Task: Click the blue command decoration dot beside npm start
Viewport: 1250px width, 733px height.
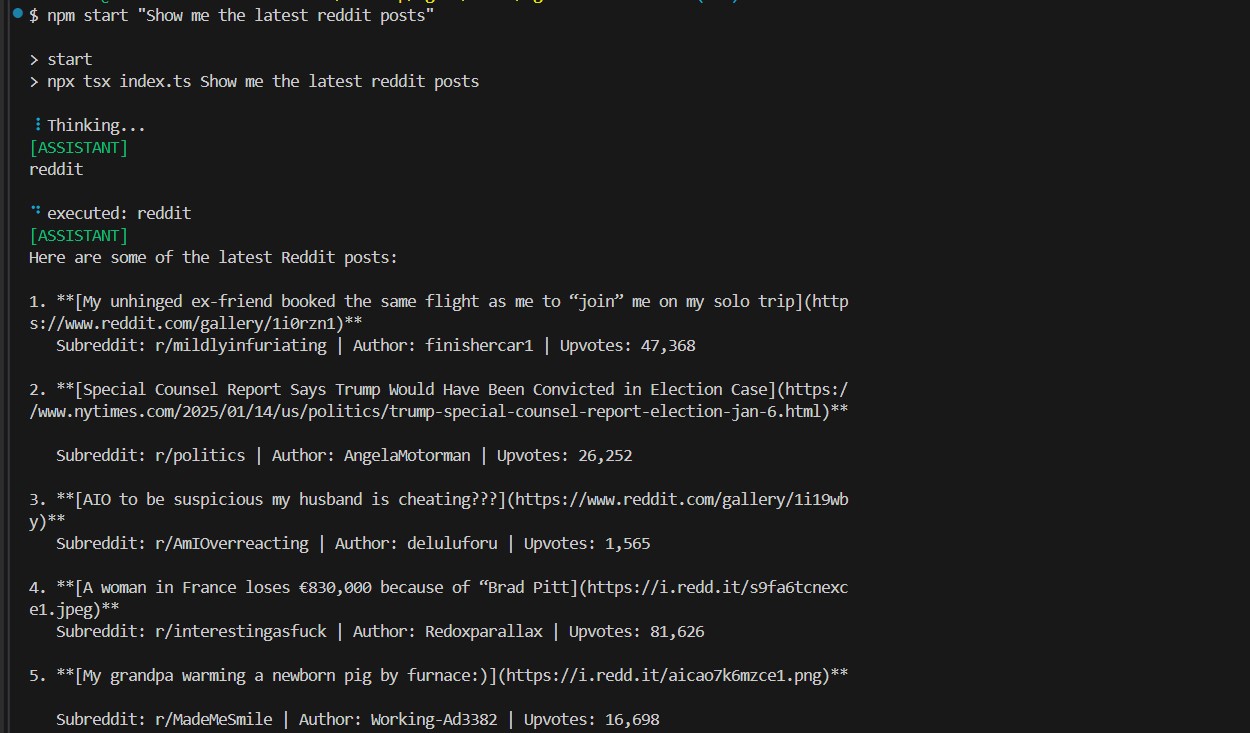Action: (x=17, y=14)
